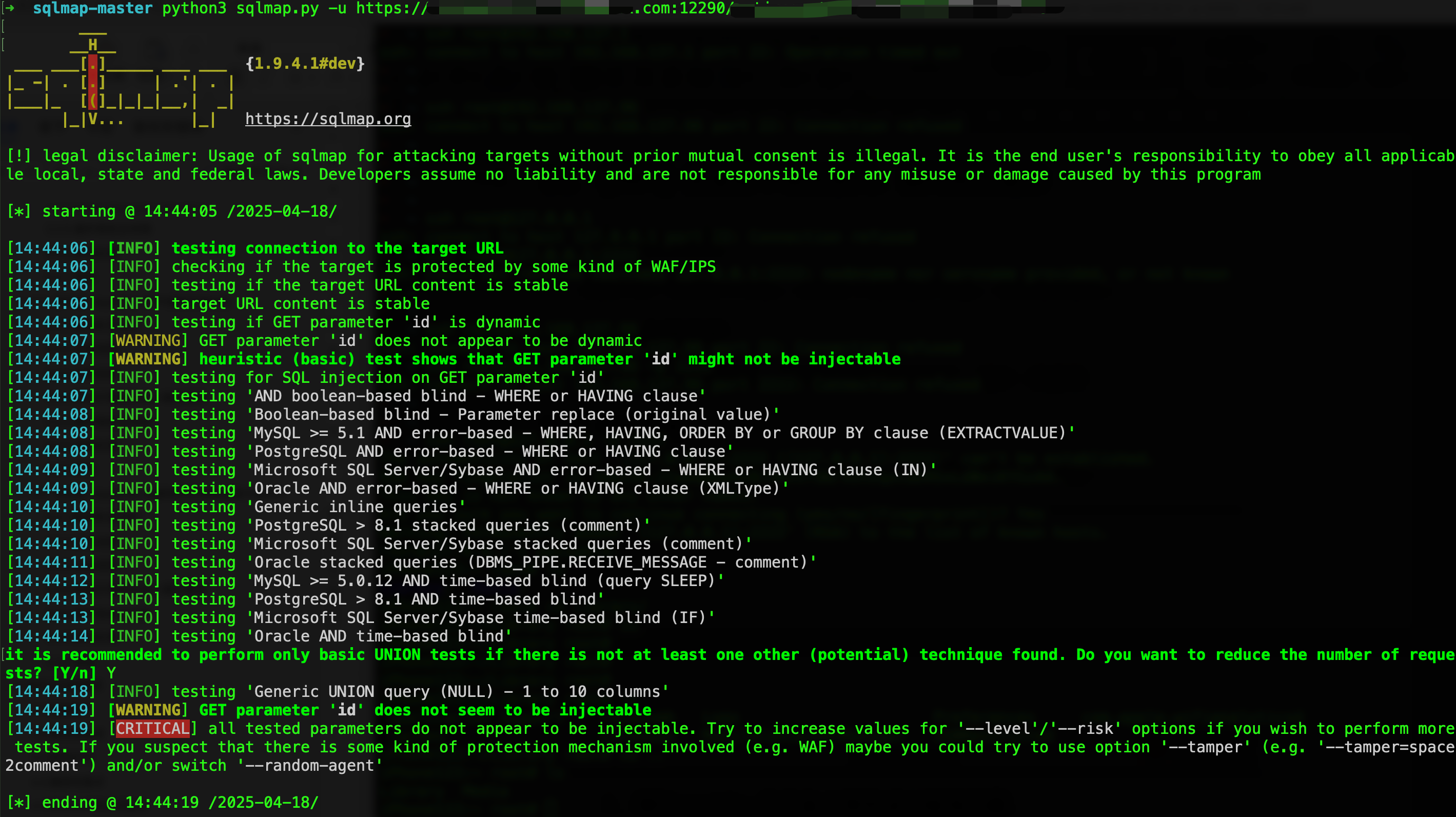Click the [!] legal disclaimer marker
Screen dimensions: 1456x817
[19, 156]
